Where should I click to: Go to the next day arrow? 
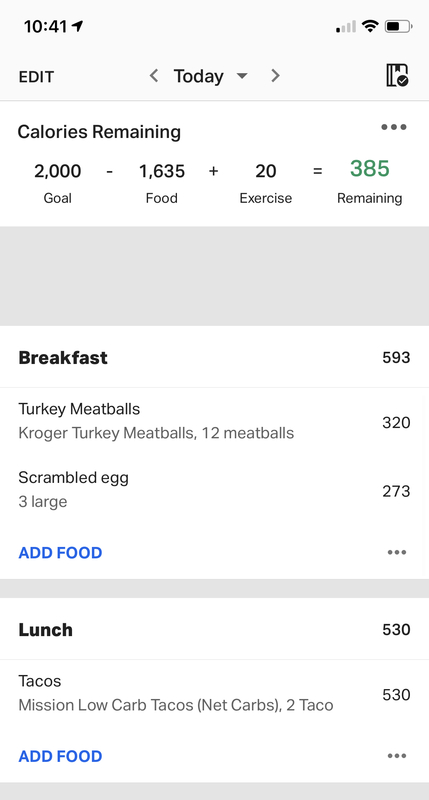275,76
